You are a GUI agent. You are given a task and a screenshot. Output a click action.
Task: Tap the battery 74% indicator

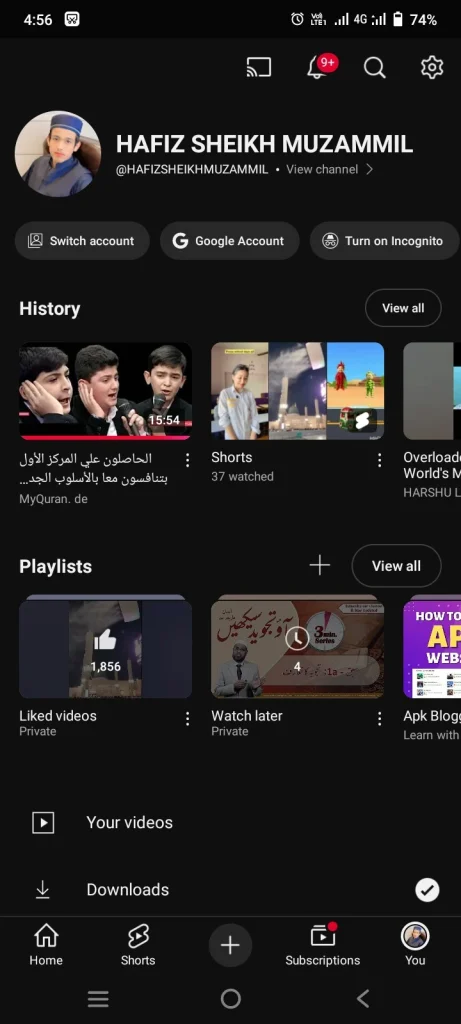[415, 20]
